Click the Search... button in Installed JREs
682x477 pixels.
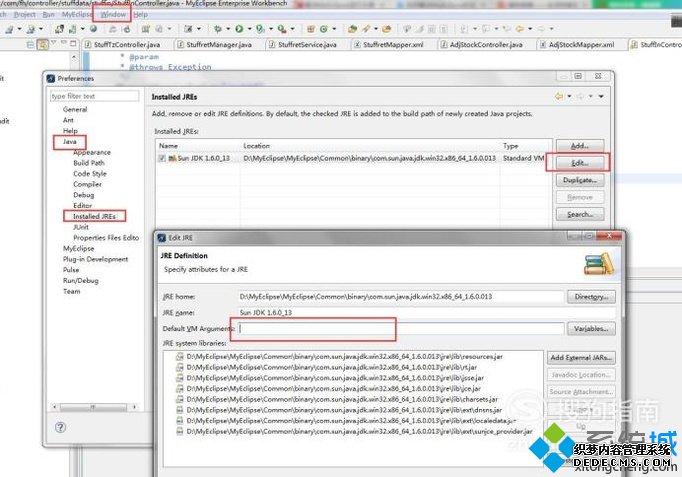580,214
